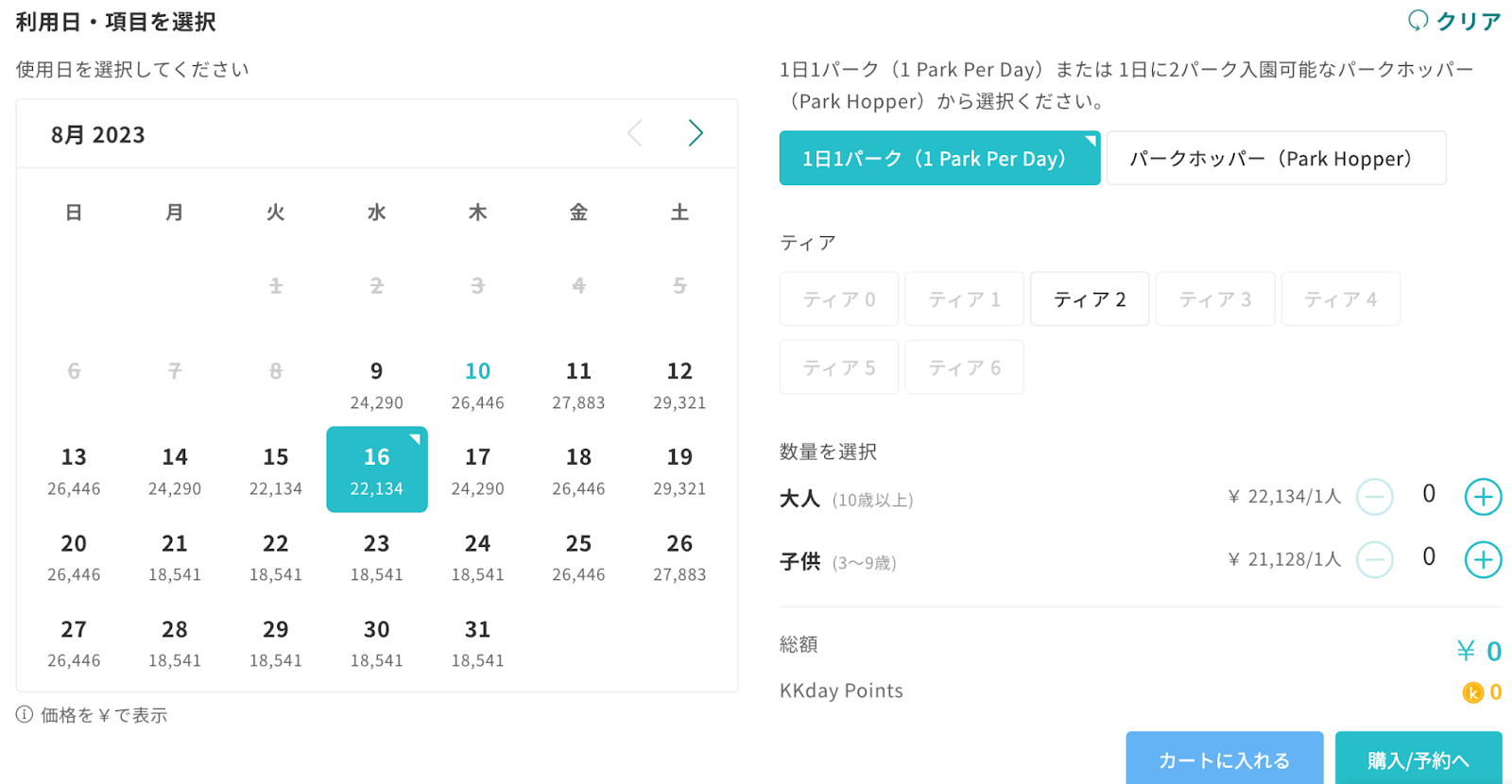Select August 16 on the calendar
Image resolution: width=1512 pixels, height=784 pixels.
(x=376, y=469)
